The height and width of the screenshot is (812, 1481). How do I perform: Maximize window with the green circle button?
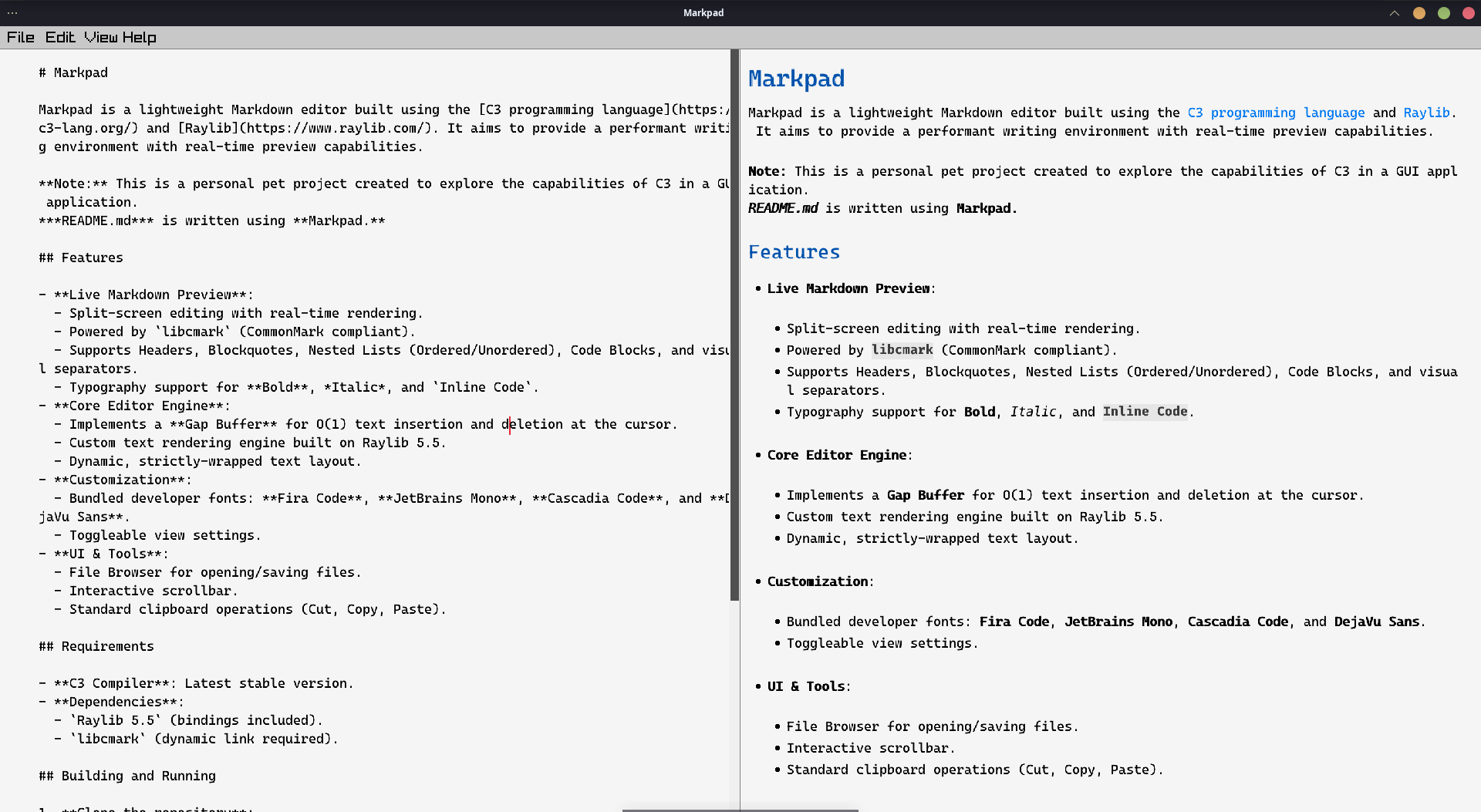click(x=1444, y=13)
